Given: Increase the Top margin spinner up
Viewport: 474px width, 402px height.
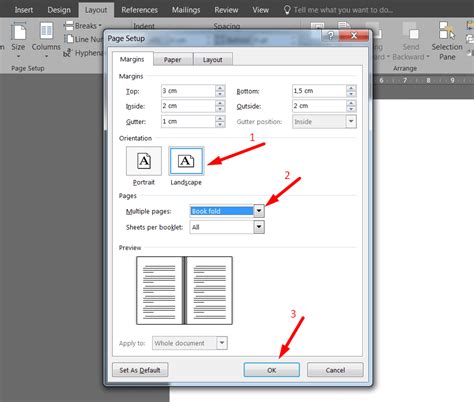Looking at the screenshot, I should 220,88.
